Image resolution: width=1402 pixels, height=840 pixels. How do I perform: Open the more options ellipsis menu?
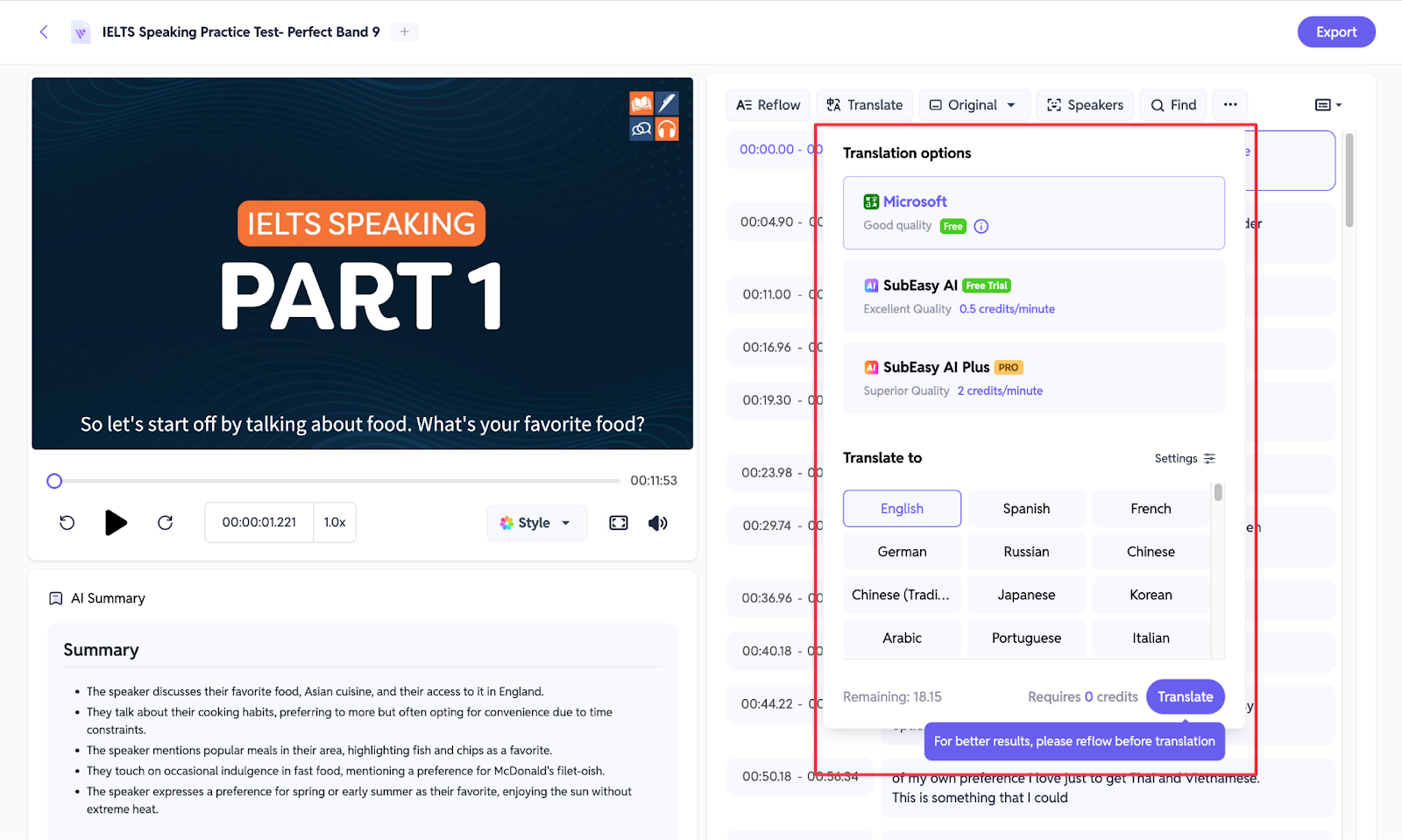pyautogui.click(x=1230, y=105)
